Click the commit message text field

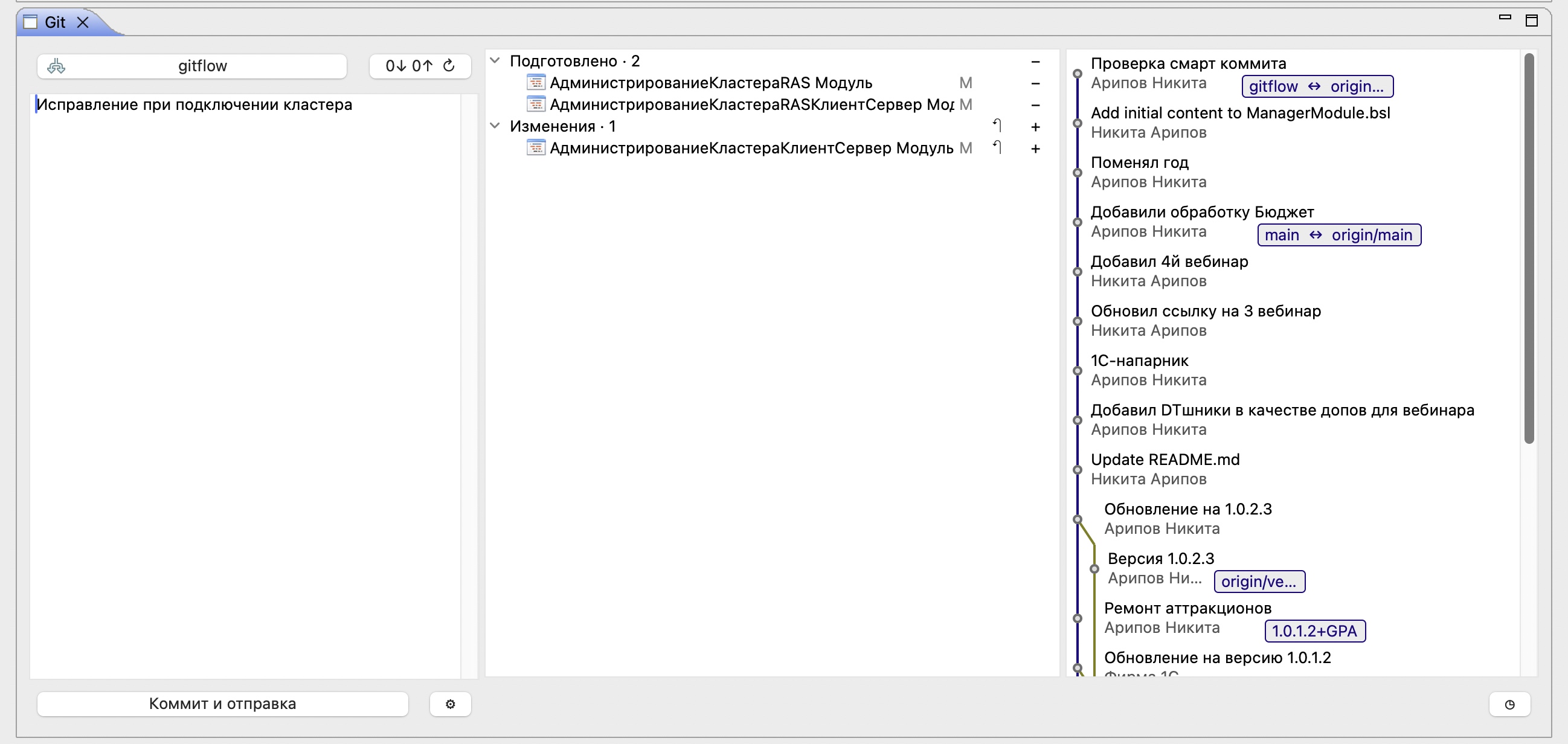[245, 386]
